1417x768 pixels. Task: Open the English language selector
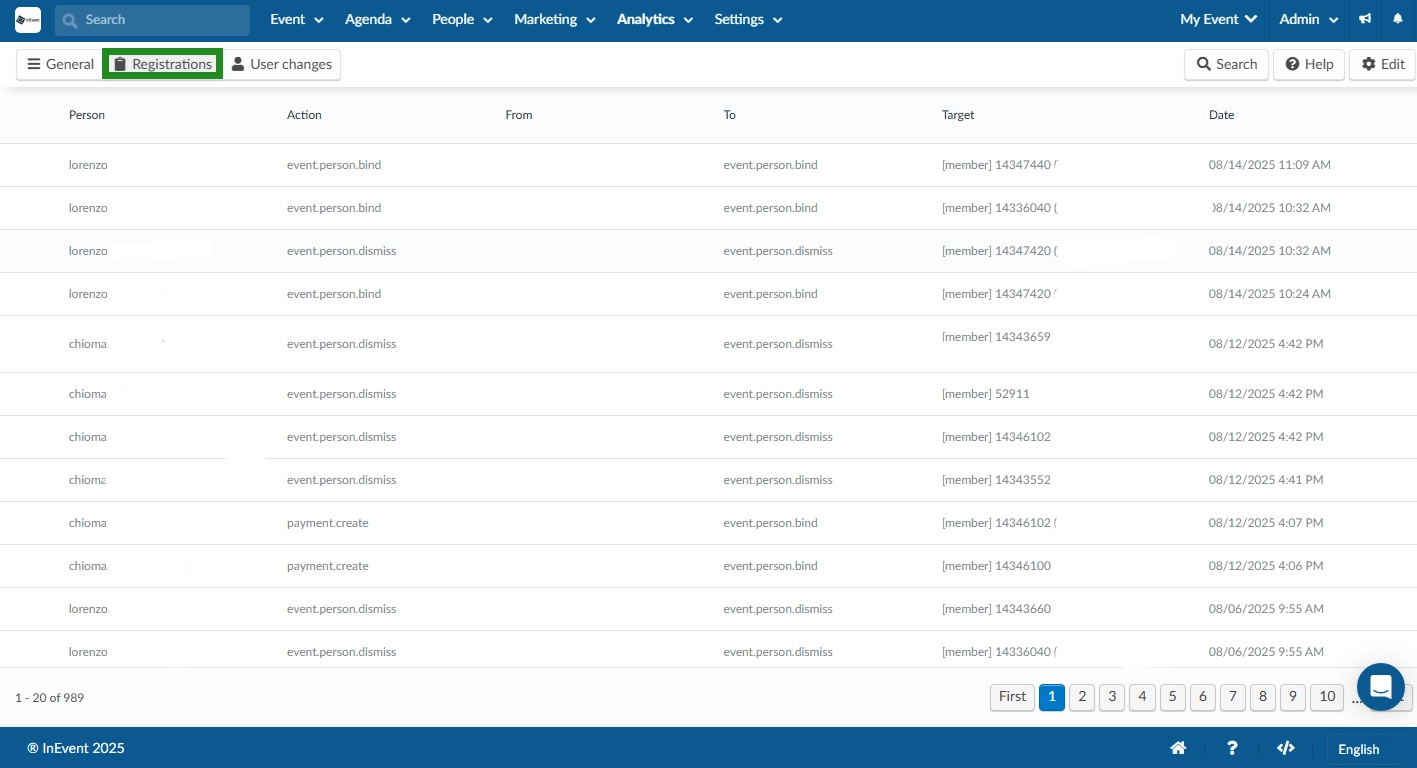[1366, 749]
